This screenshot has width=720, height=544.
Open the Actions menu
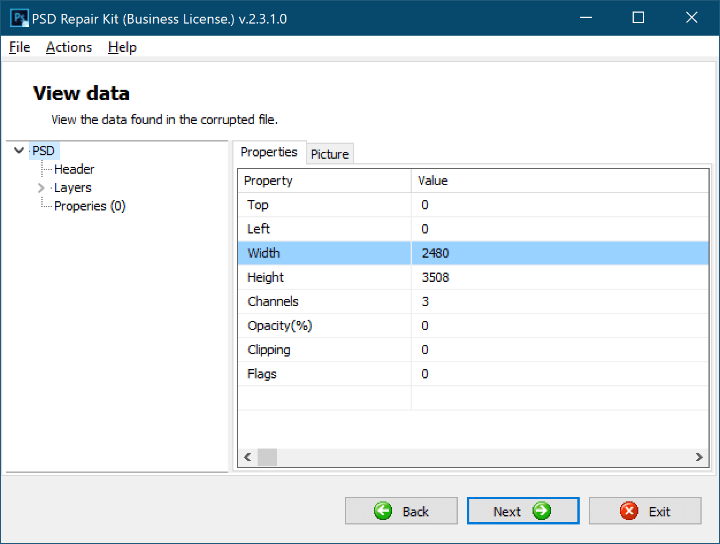pos(69,47)
